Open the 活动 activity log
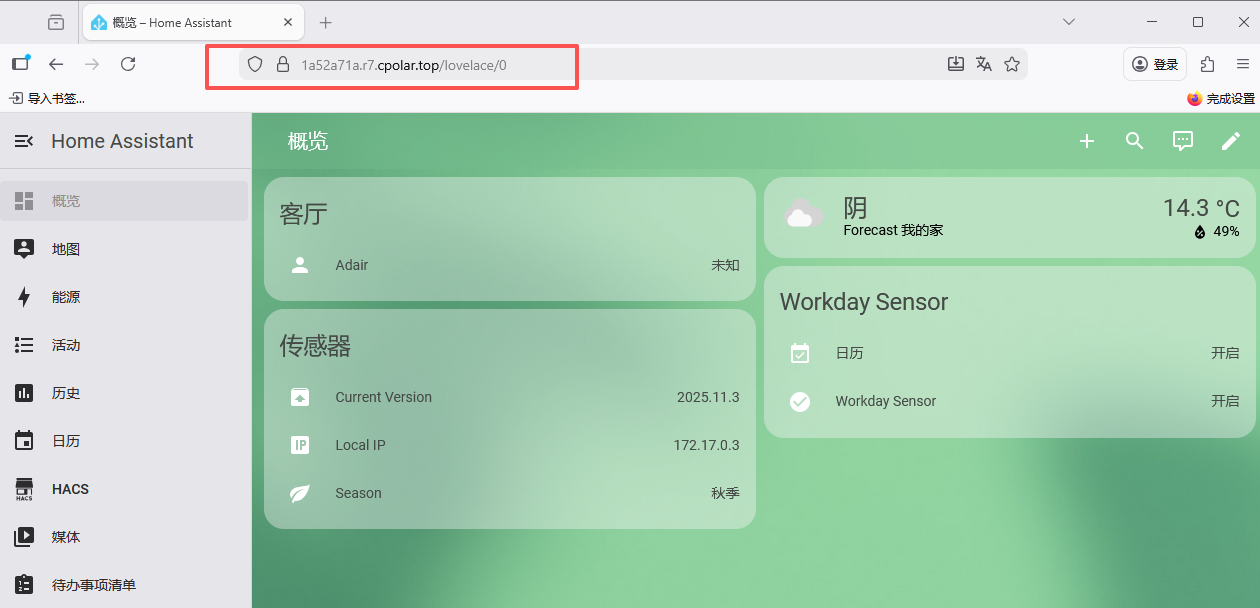This screenshot has width=1260, height=608. [x=125, y=345]
